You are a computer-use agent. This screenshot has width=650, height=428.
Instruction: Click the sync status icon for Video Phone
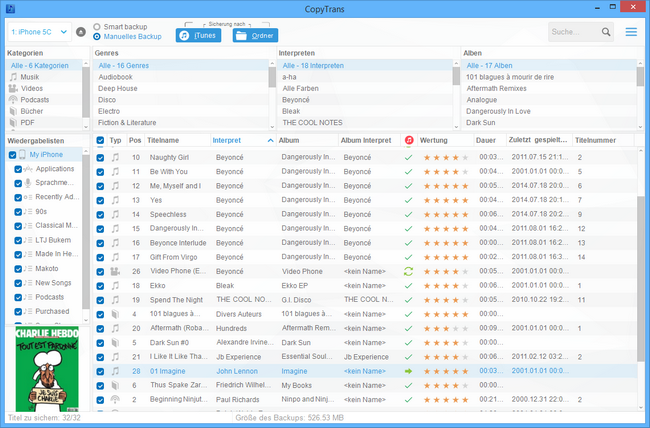tap(408, 271)
